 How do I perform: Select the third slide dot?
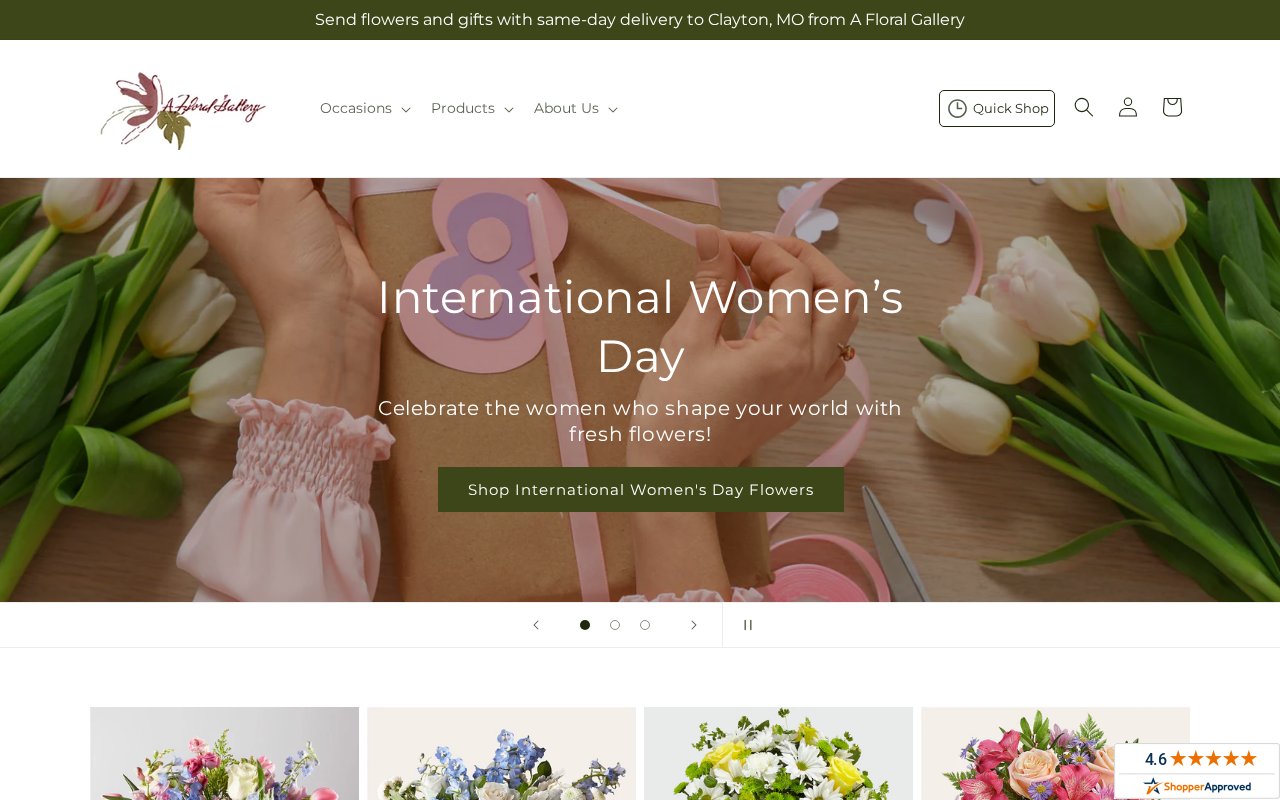tap(645, 625)
